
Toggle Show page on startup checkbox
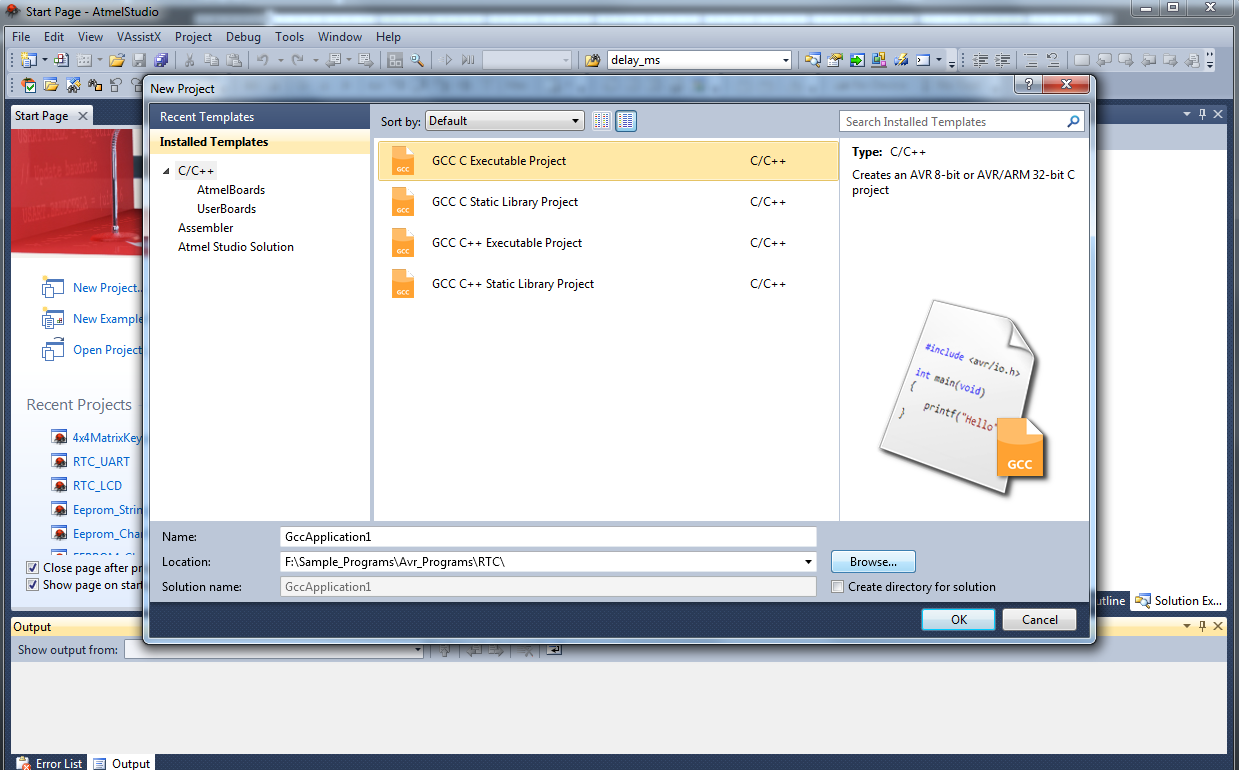(x=33, y=585)
